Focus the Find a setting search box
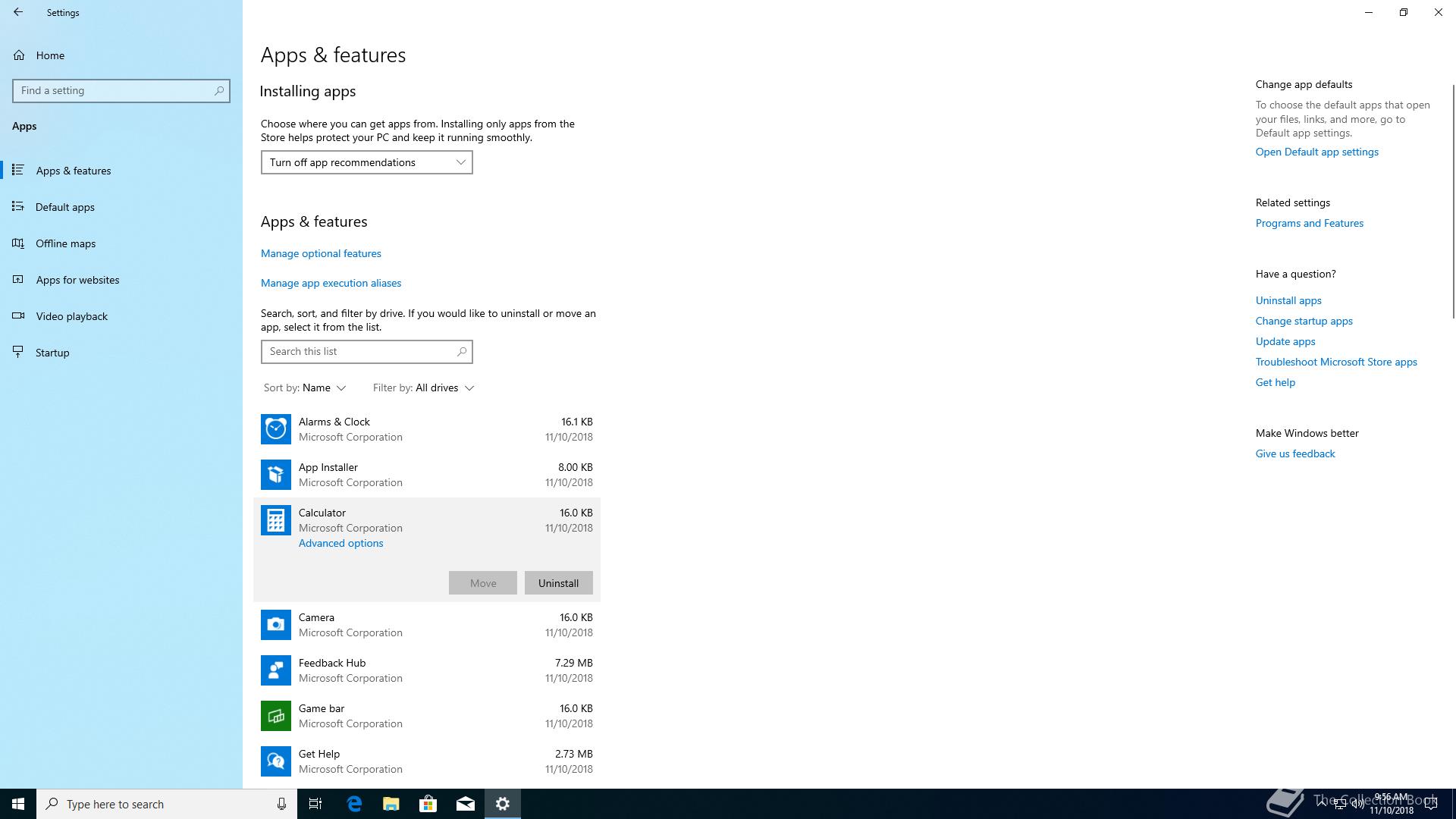Image resolution: width=1456 pixels, height=819 pixels. tap(121, 91)
